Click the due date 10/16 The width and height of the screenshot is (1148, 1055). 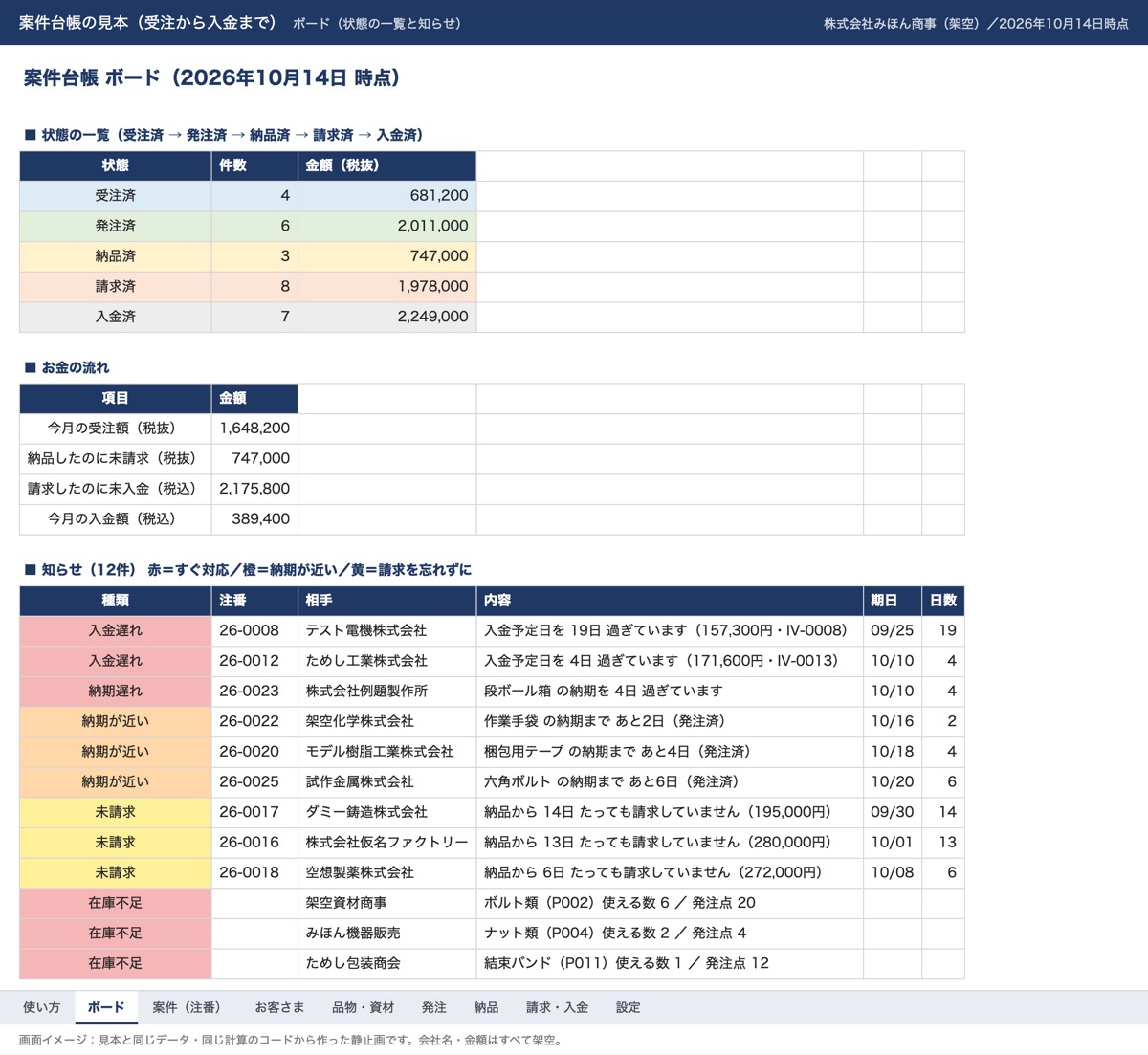893,721
